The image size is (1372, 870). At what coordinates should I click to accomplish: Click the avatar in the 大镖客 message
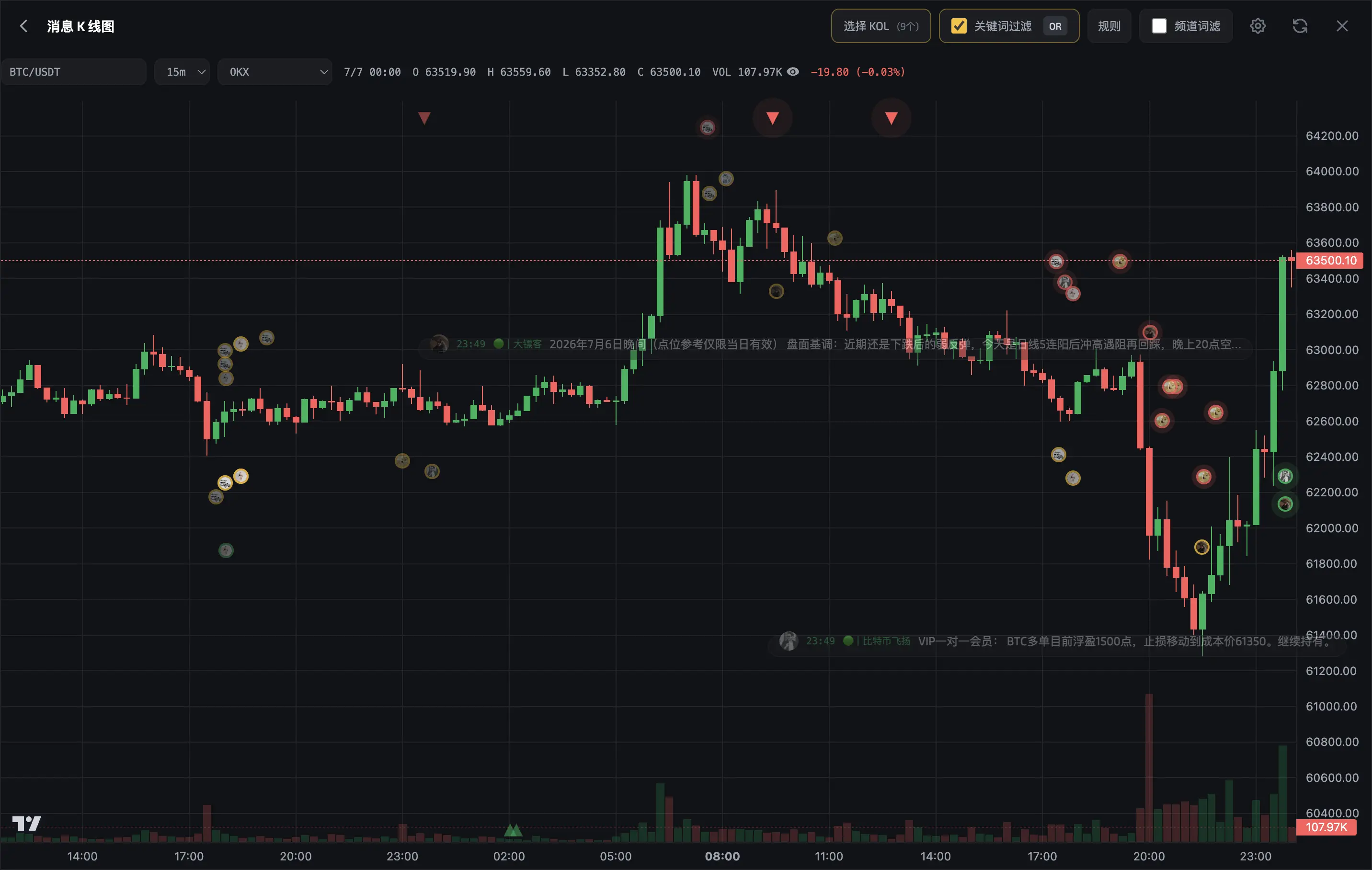439,344
